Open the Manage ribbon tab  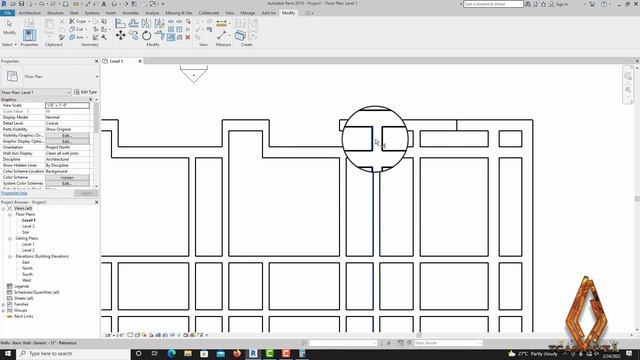[x=247, y=13]
